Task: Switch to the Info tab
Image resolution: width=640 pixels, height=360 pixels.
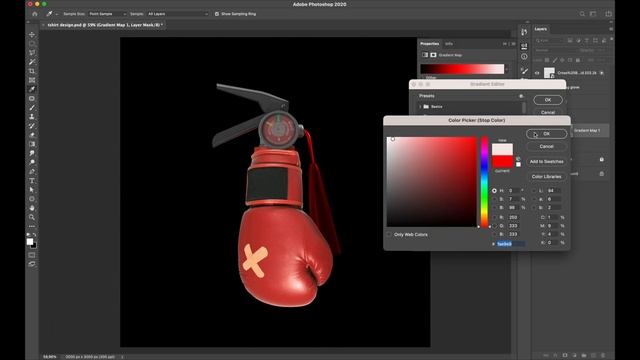Action: pos(449,44)
